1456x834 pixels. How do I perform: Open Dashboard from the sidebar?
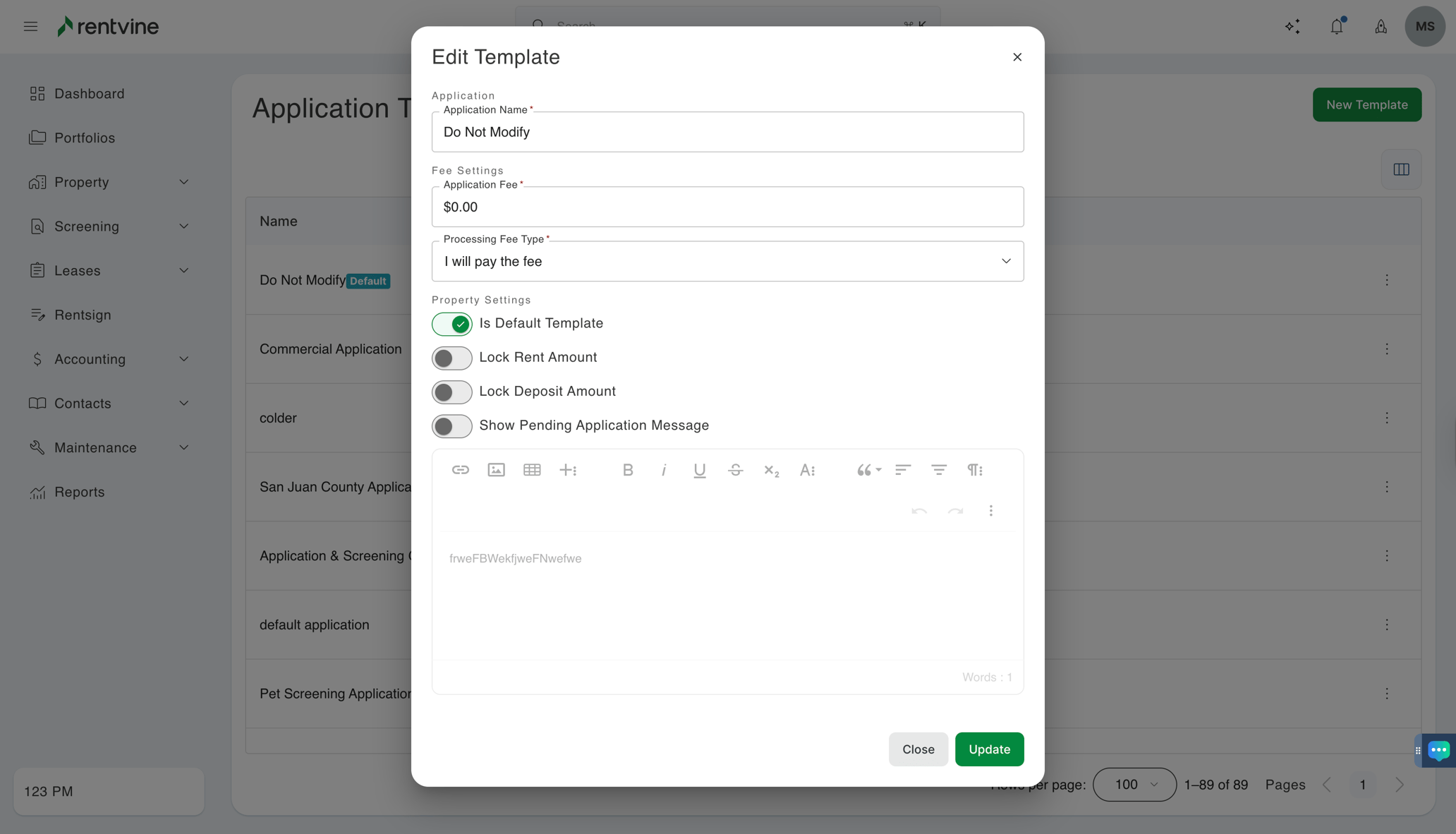(x=89, y=93)
